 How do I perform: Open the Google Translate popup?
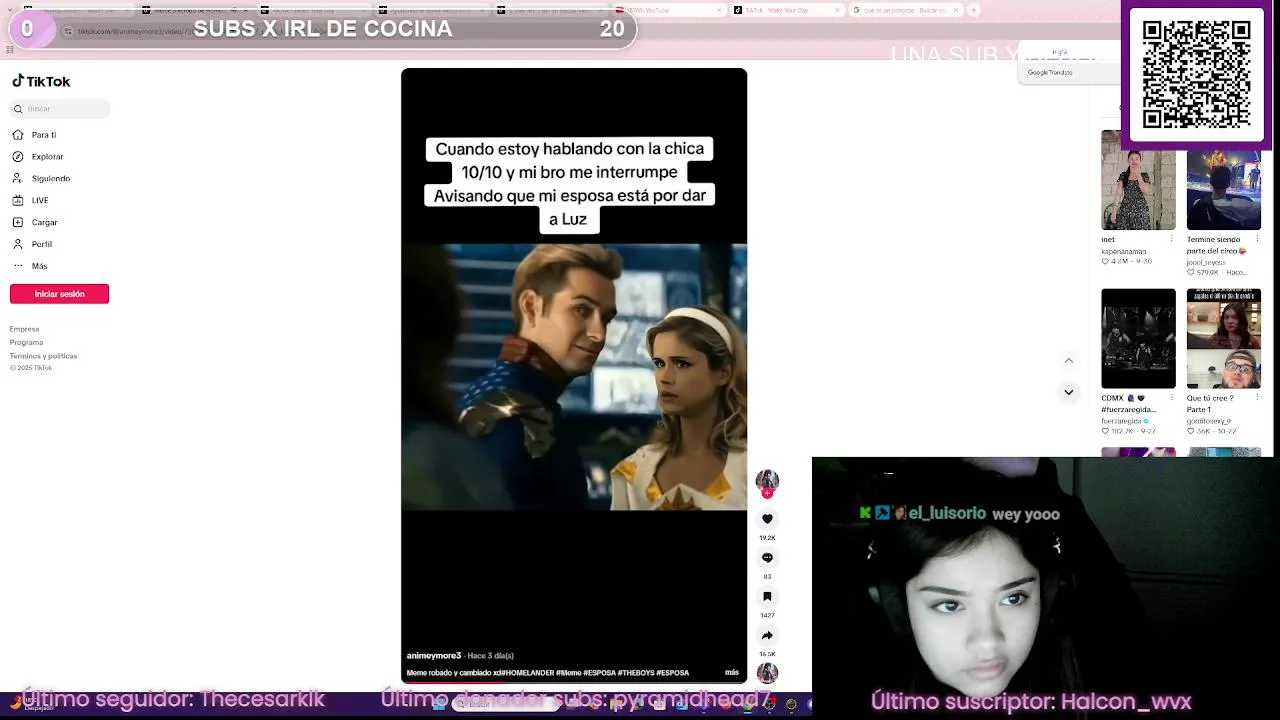pos(1050,72)
